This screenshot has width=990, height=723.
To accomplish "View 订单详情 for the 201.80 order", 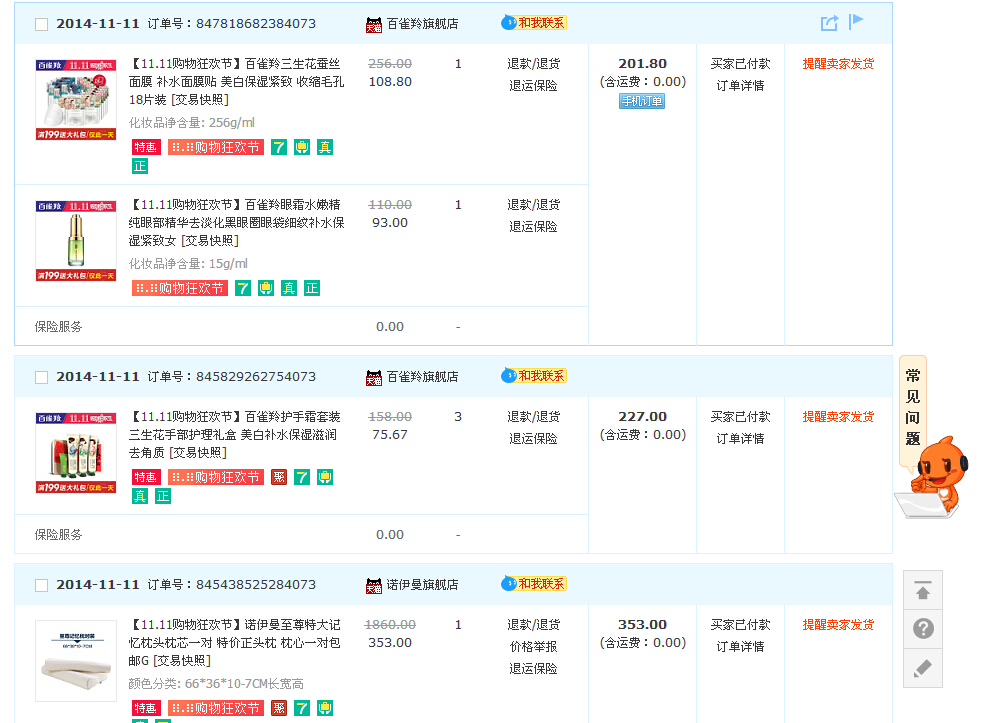I will (740, 86).
